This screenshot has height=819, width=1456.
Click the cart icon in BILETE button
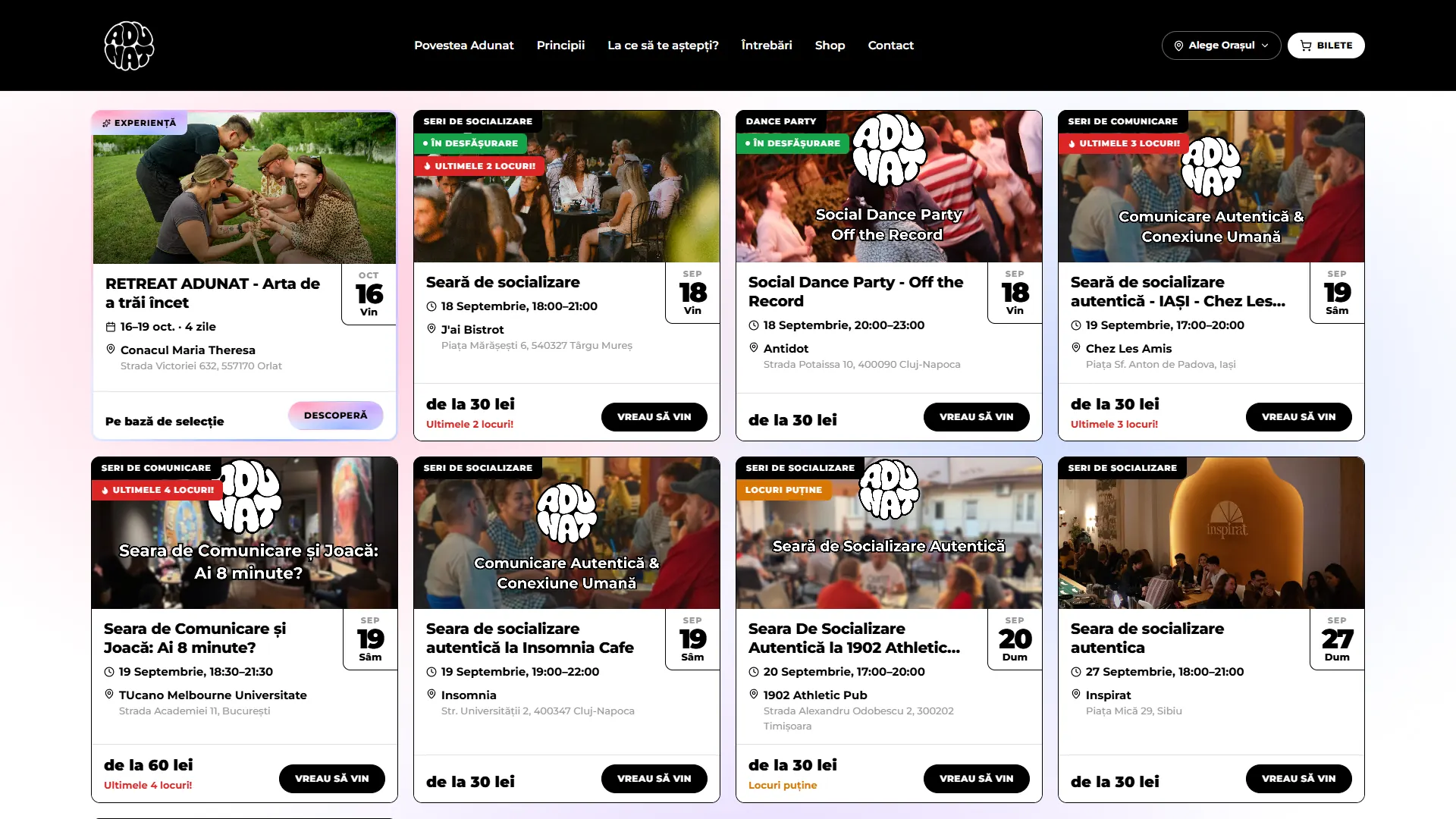[x=1305, y=45]
